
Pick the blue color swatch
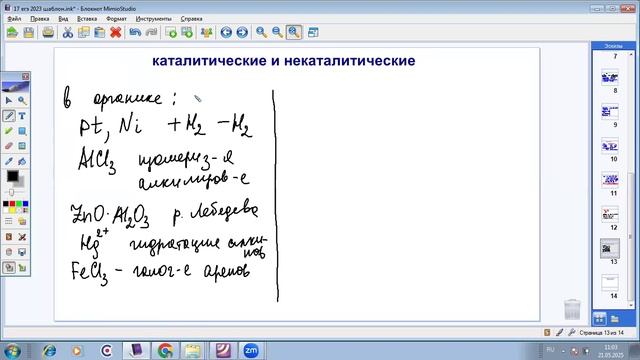25,204
